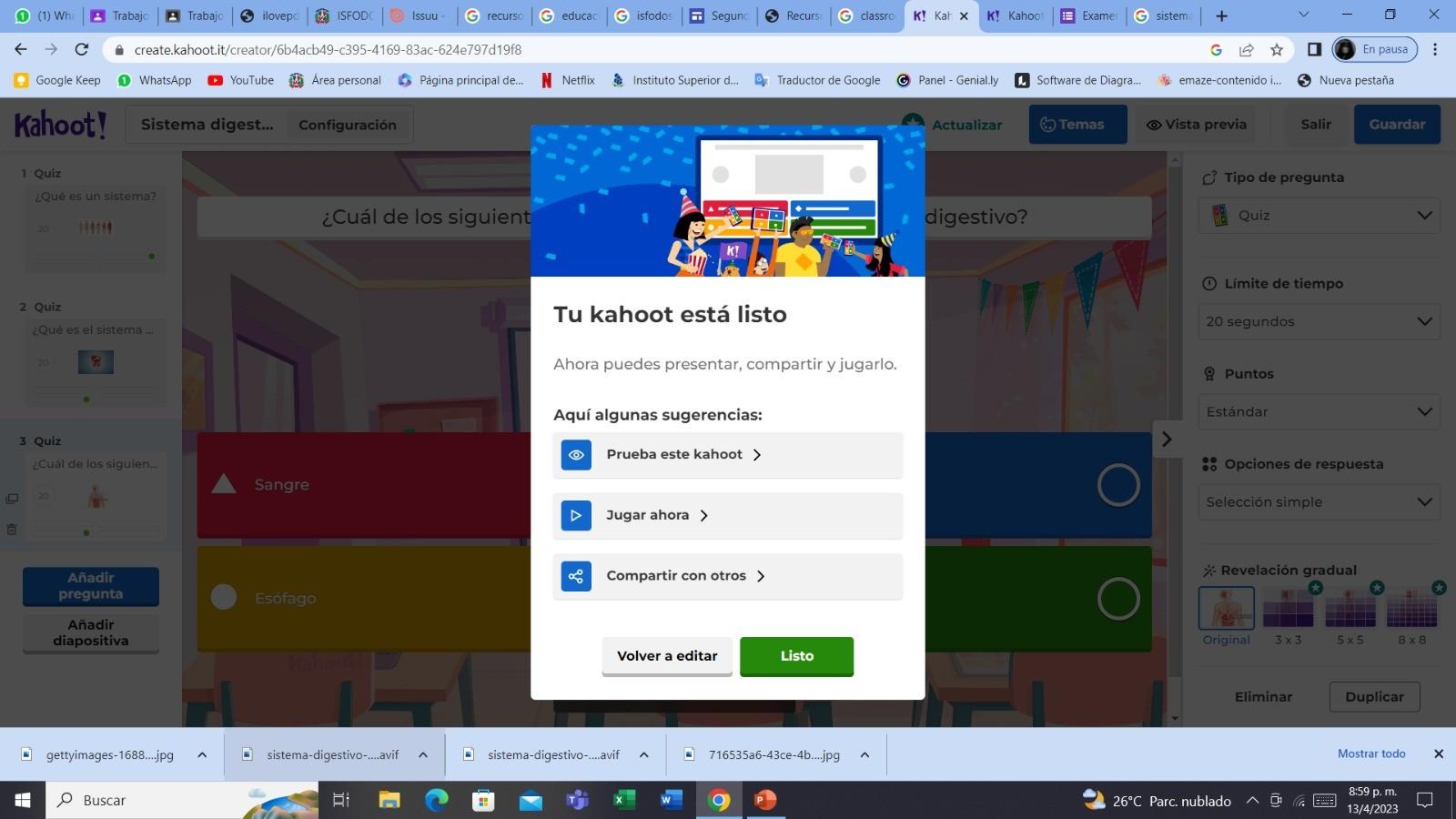This screenshot has width=1456, height=819.
Task: Bookmark page with star icon
Action: tap(1277, 49)
